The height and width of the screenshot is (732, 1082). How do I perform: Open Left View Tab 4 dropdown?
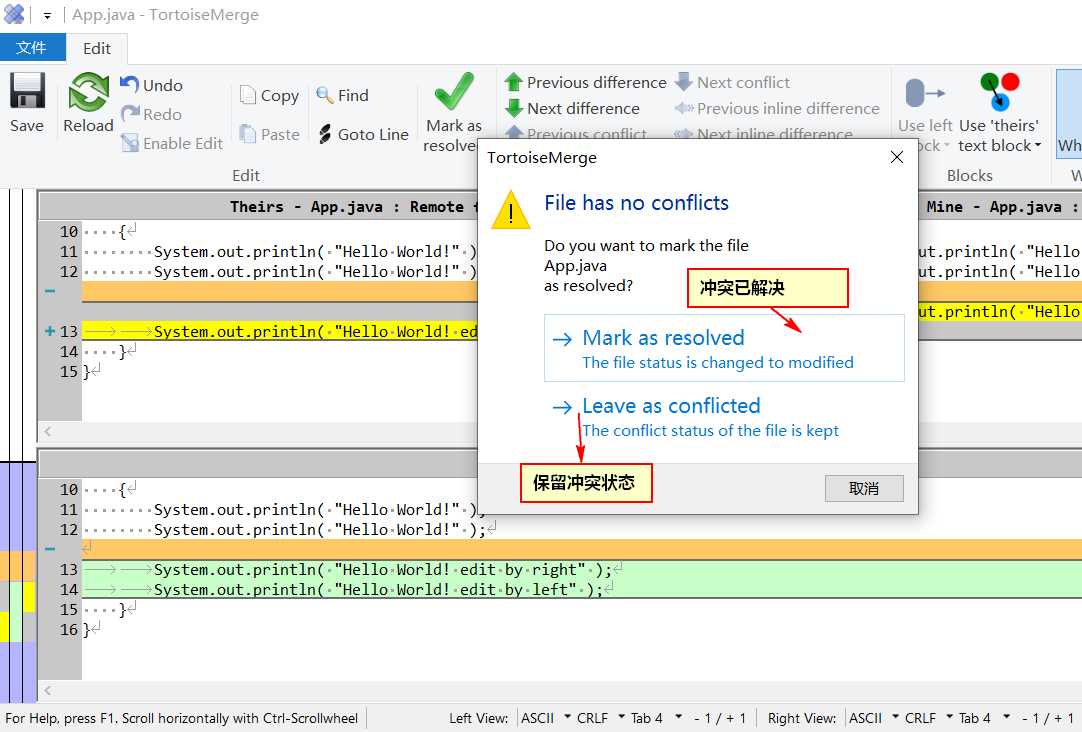pyautogui.click(x=678, y=717)
